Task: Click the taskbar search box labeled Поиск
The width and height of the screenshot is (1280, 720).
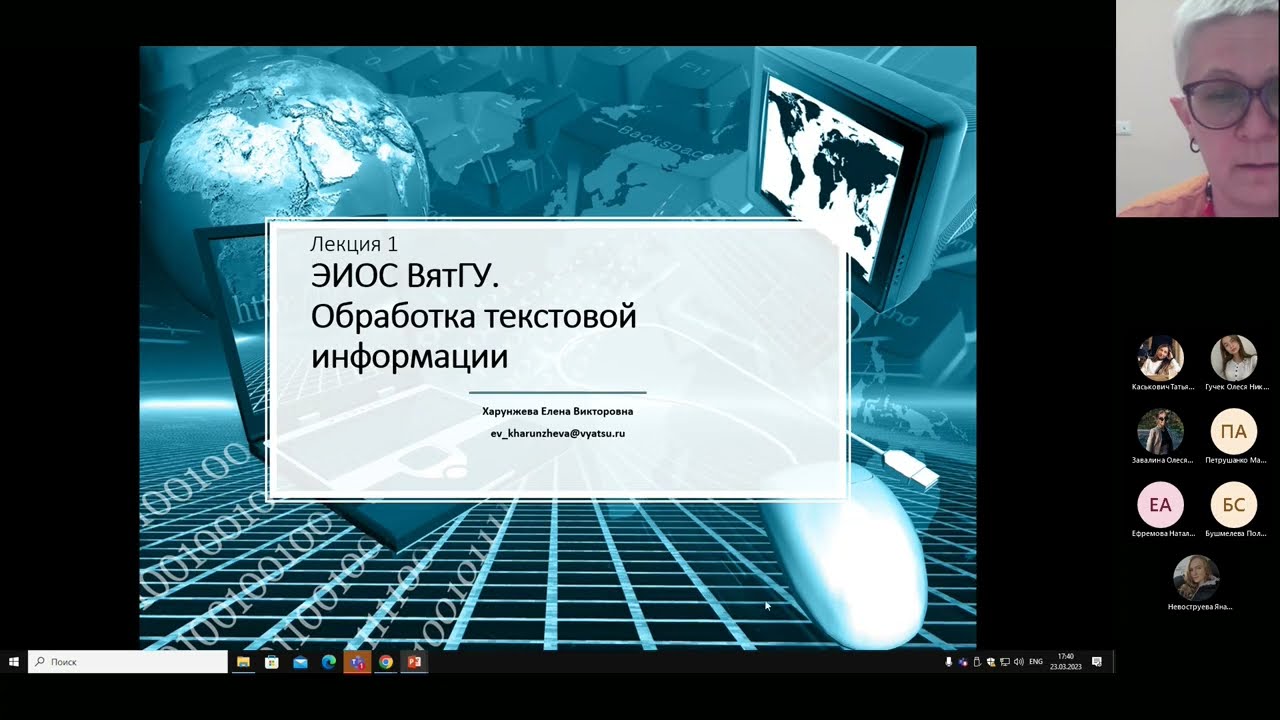Action: click(128, 662)
